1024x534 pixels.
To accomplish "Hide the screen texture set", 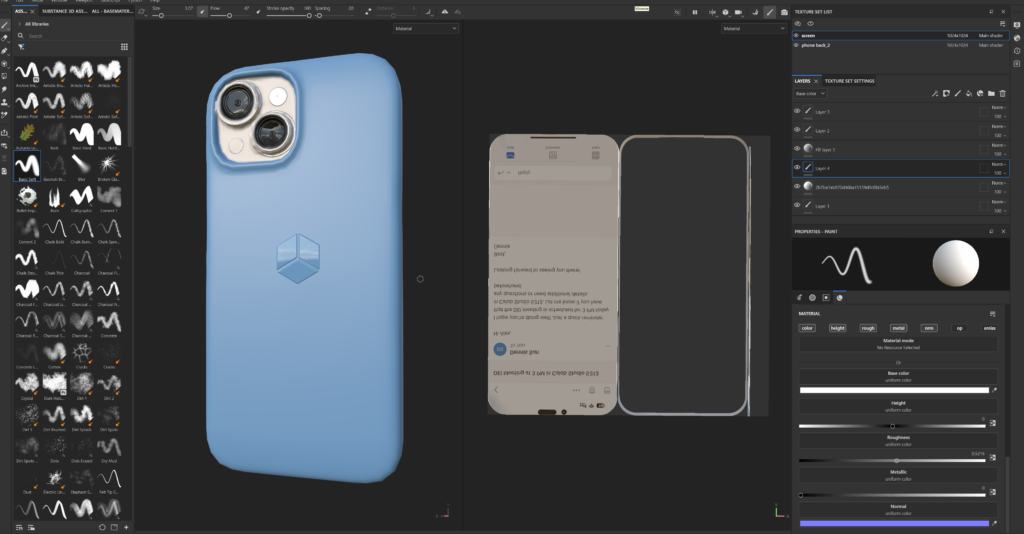I will pyautogui.click(x=796, y=35).
